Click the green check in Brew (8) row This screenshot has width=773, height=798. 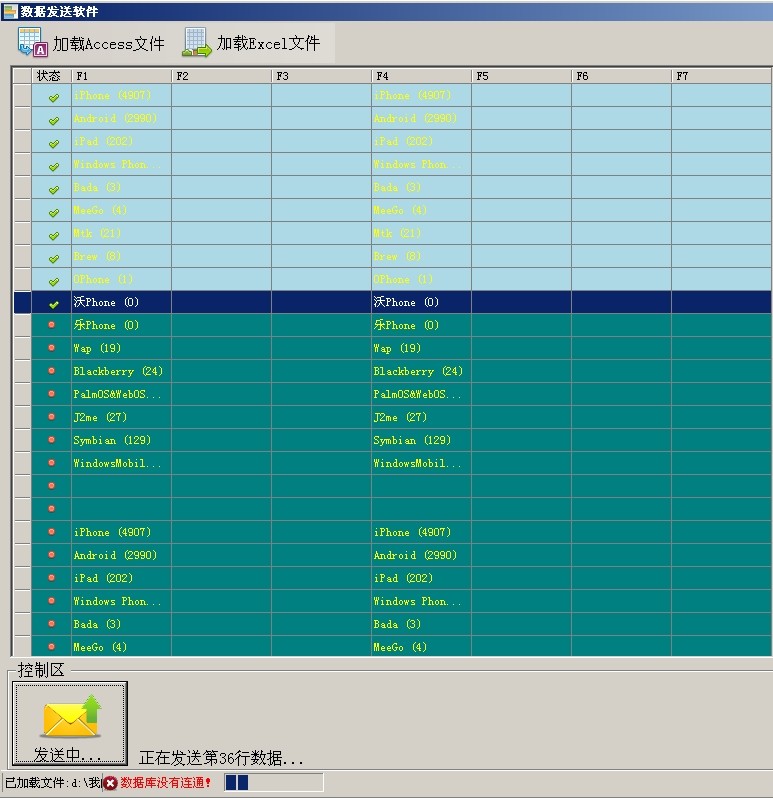53,259
